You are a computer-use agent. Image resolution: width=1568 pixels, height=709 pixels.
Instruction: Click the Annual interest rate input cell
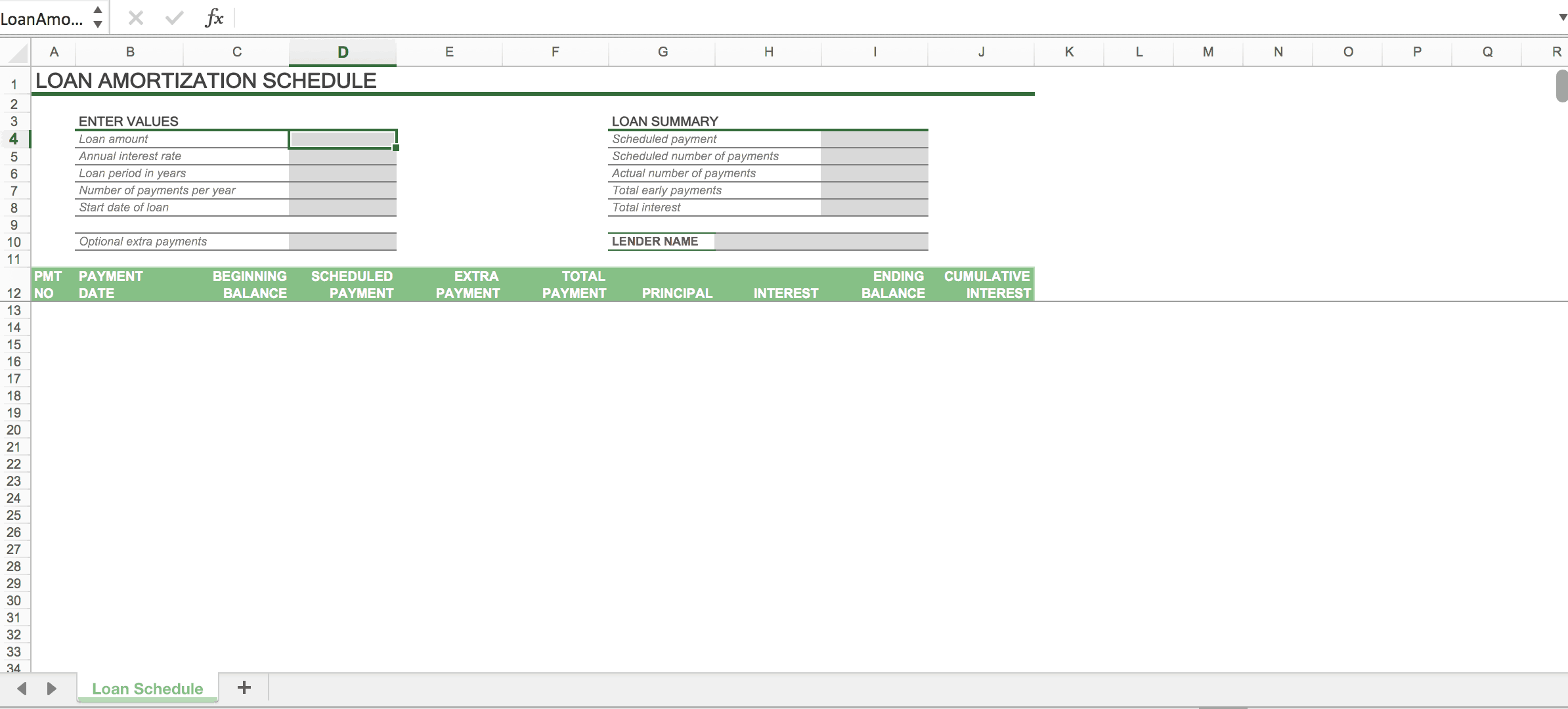343,156
